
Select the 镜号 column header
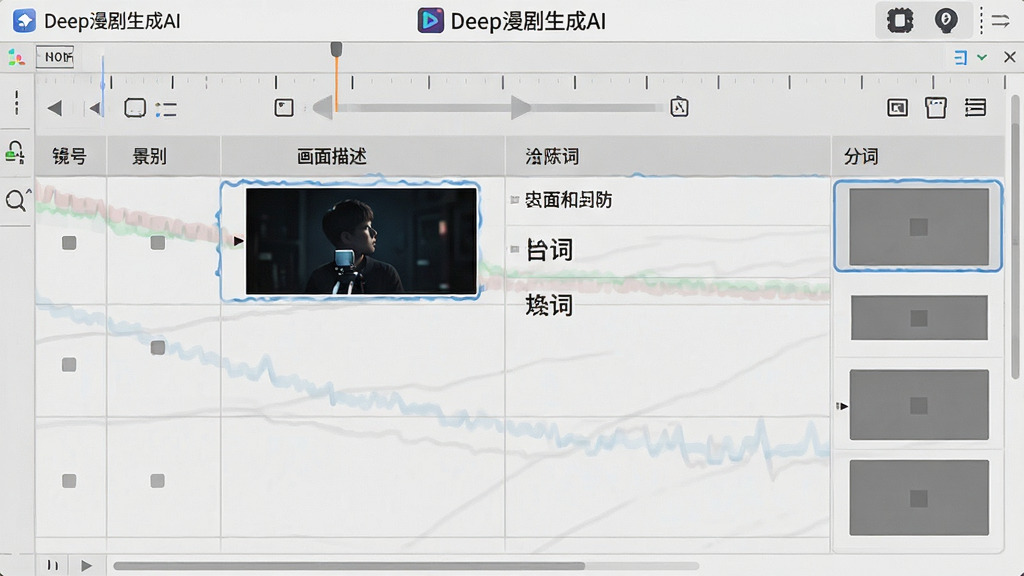69,157
